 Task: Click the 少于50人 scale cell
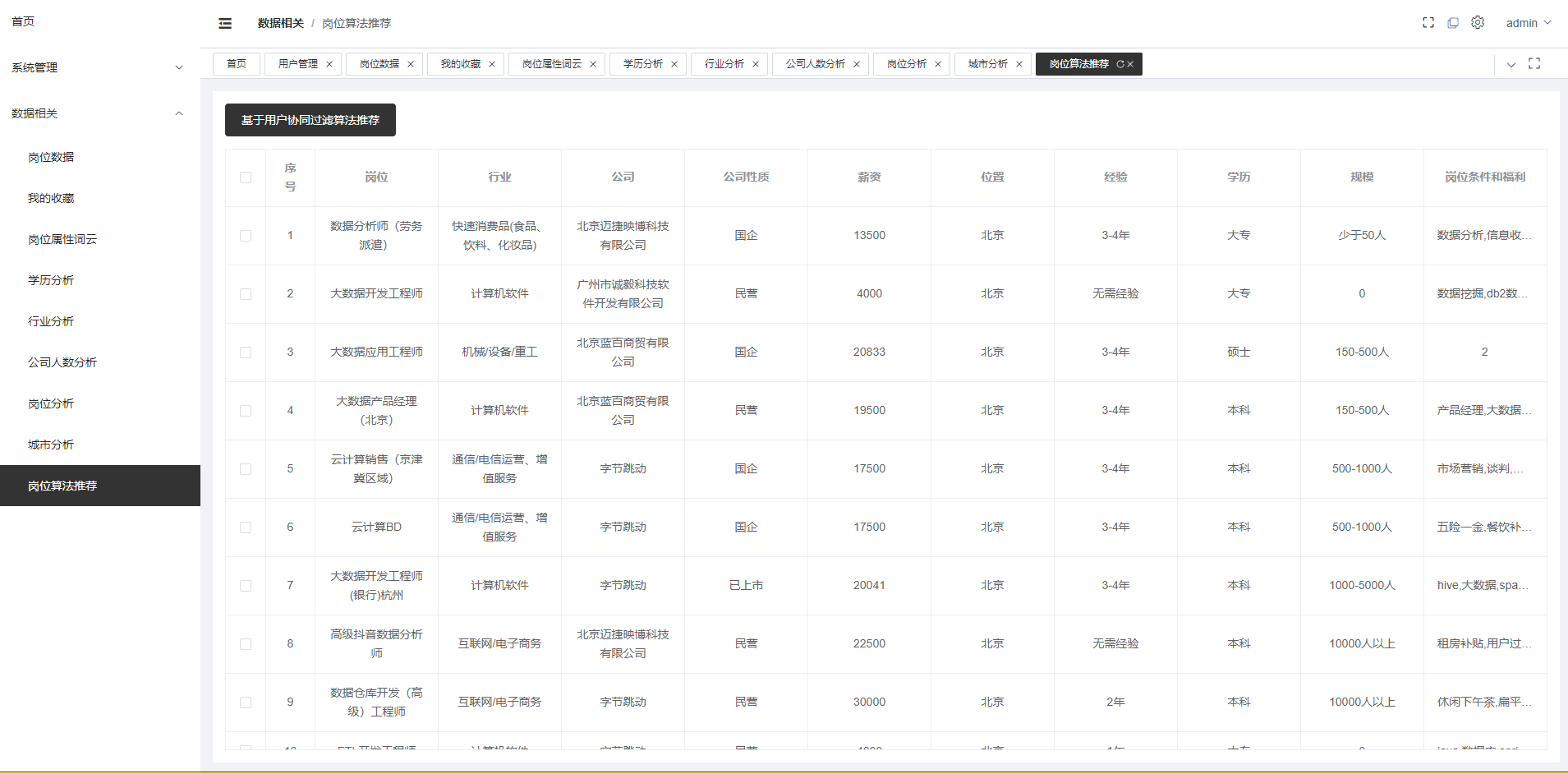(x=1362, y=235)
